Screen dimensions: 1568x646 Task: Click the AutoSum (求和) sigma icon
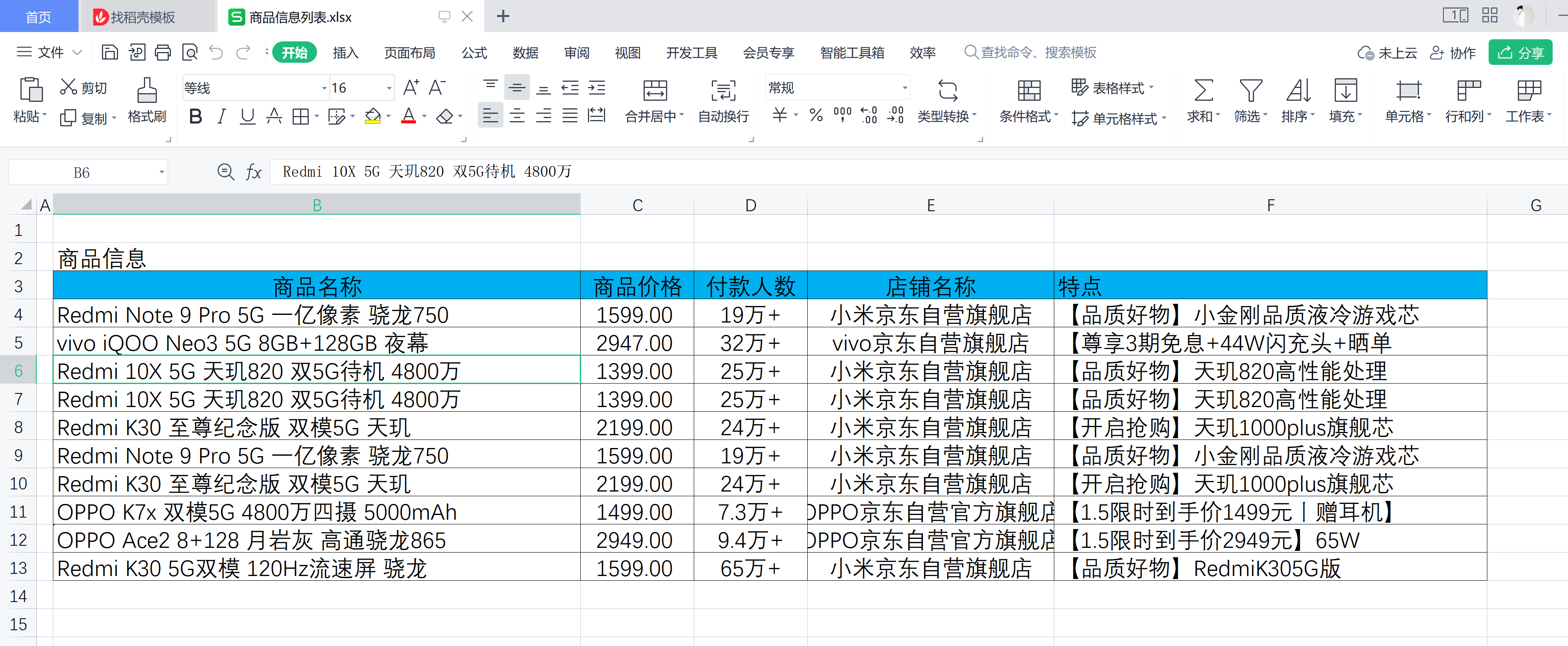pyautogui.click(x=1203, y=91)
